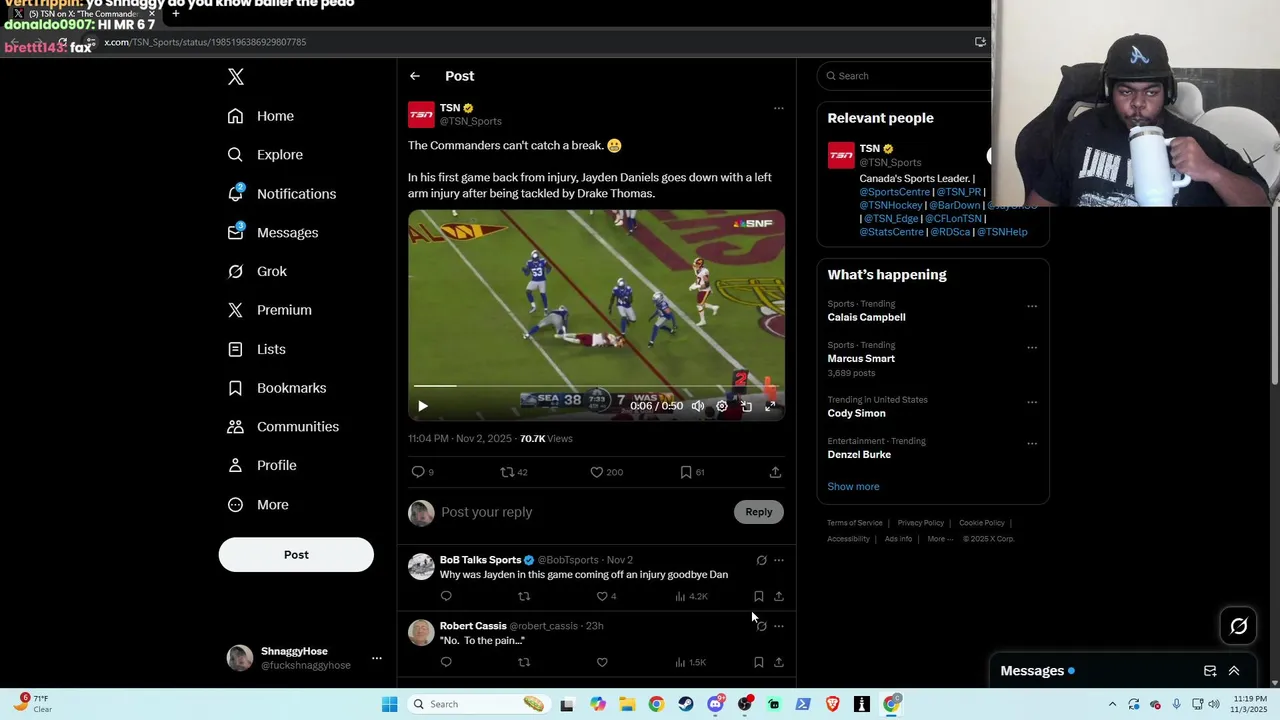
Task: Share the TSN post
Action: click(775, 472)
